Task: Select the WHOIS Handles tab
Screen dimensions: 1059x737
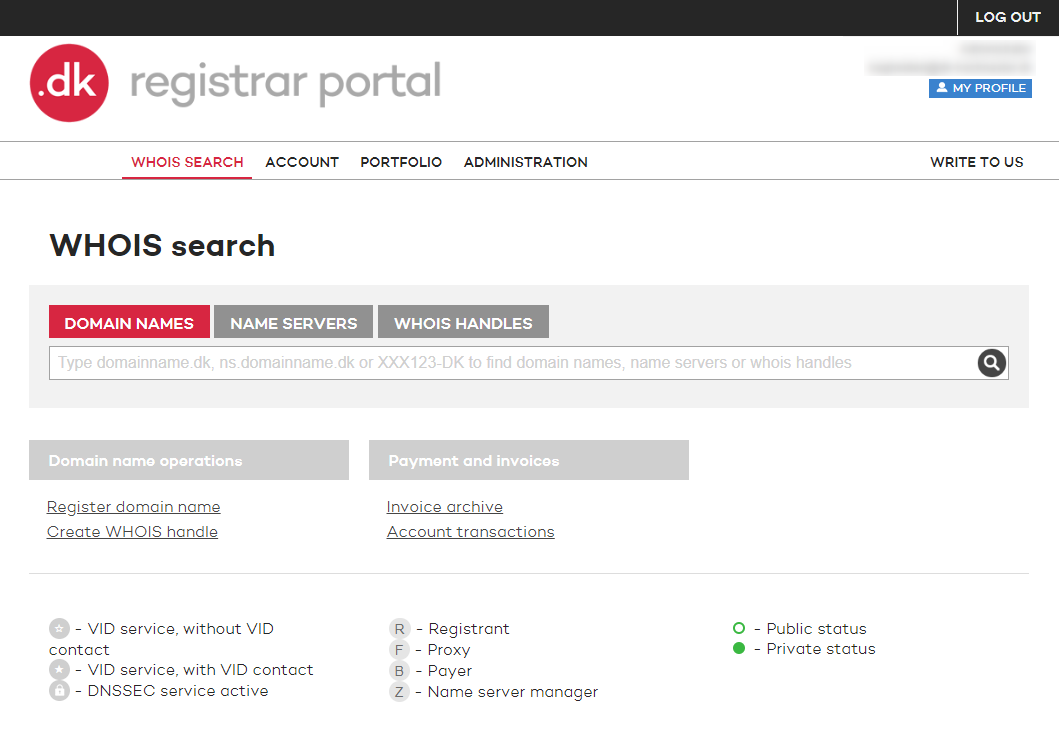Action: coord(463,323)
